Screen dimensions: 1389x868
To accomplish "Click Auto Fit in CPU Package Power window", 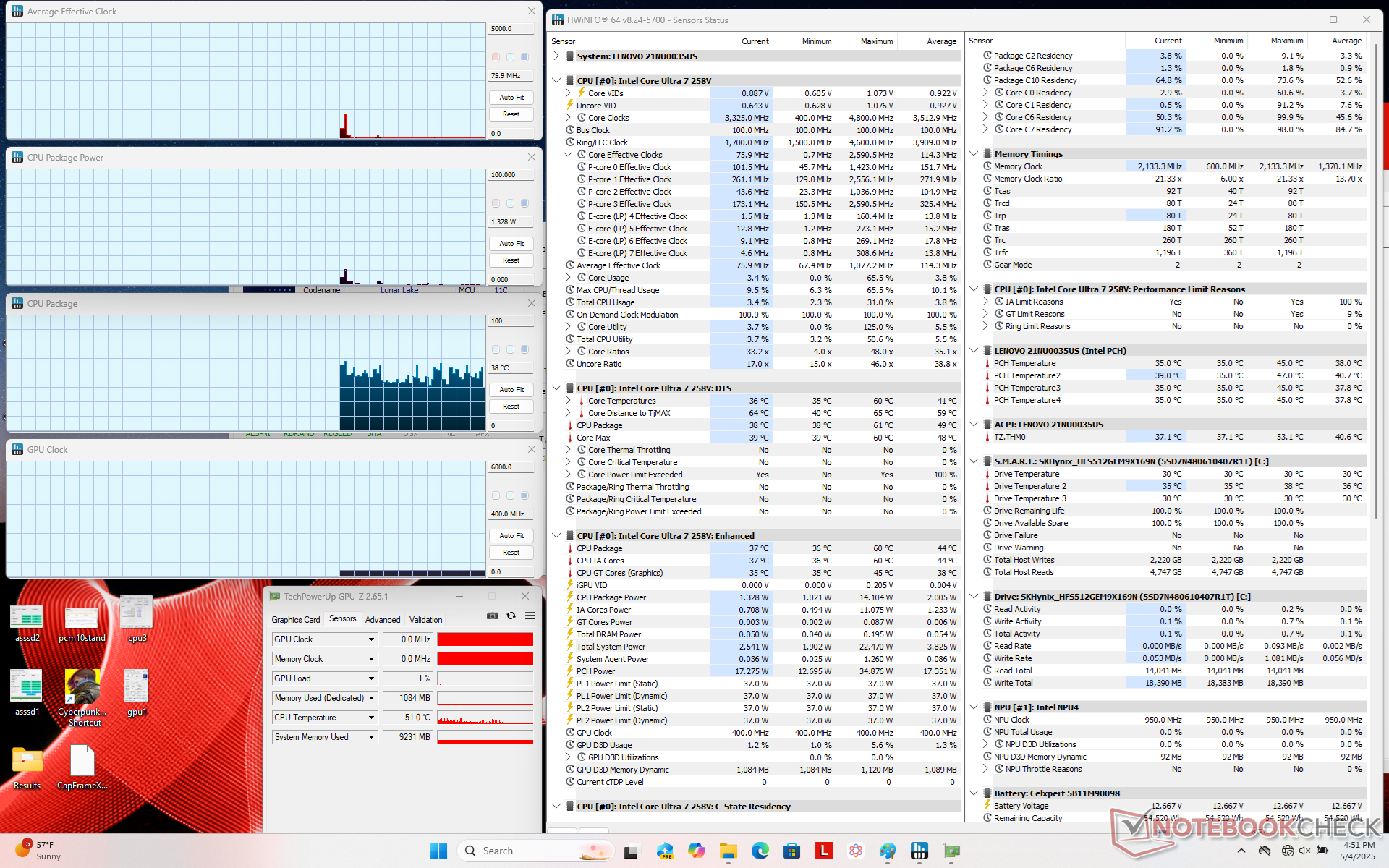I will coord(511,244).
